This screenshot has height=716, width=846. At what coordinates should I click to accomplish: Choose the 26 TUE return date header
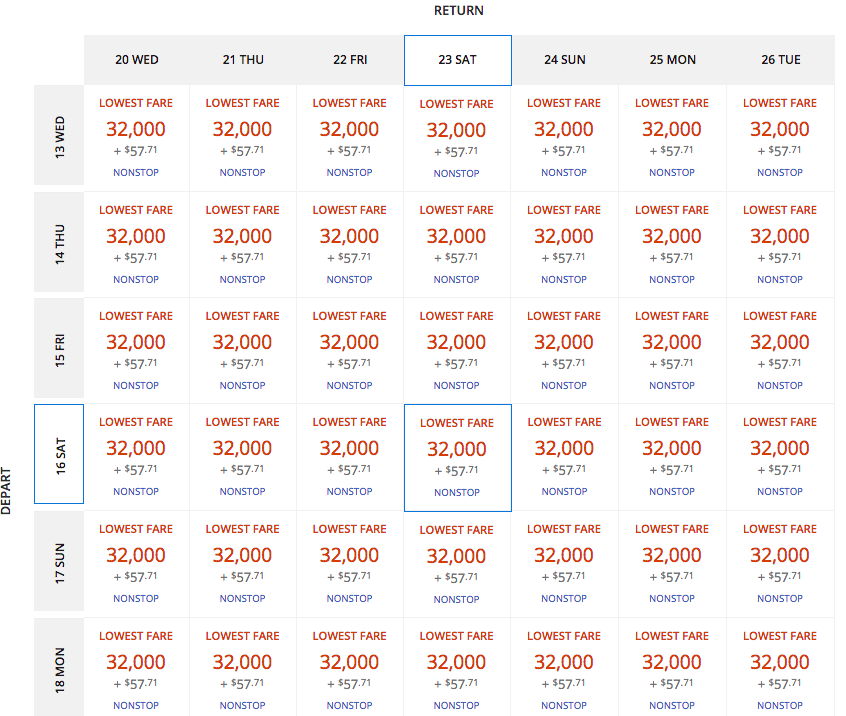tap(780, 60)
